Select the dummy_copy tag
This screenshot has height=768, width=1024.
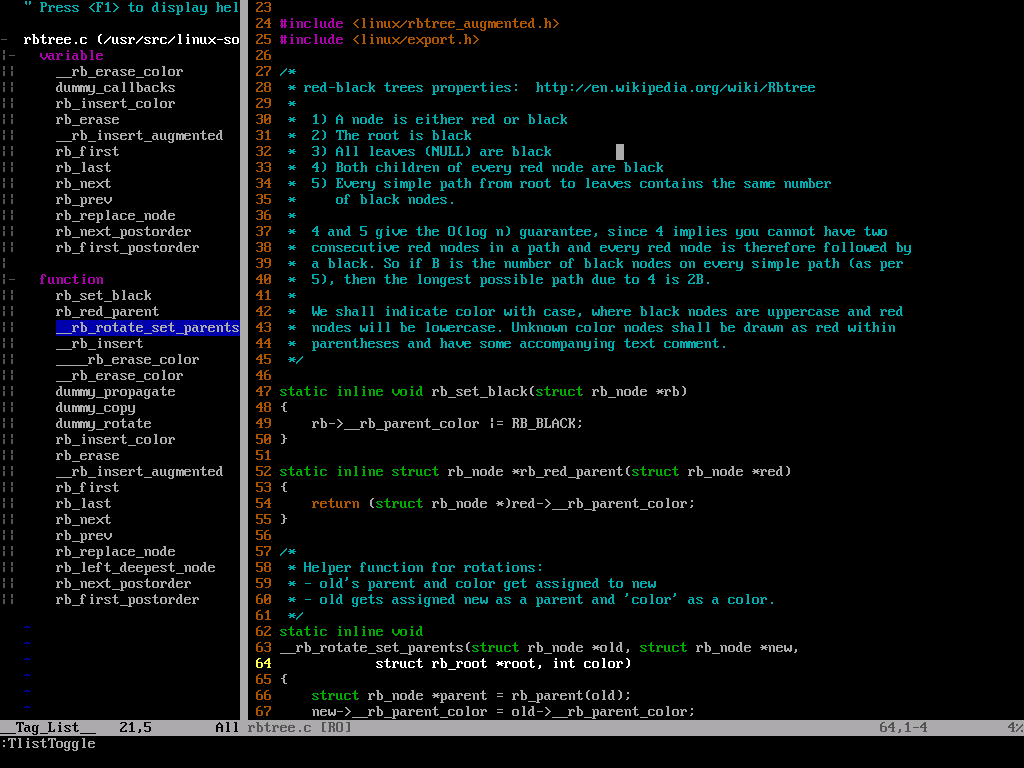(95, 408)
